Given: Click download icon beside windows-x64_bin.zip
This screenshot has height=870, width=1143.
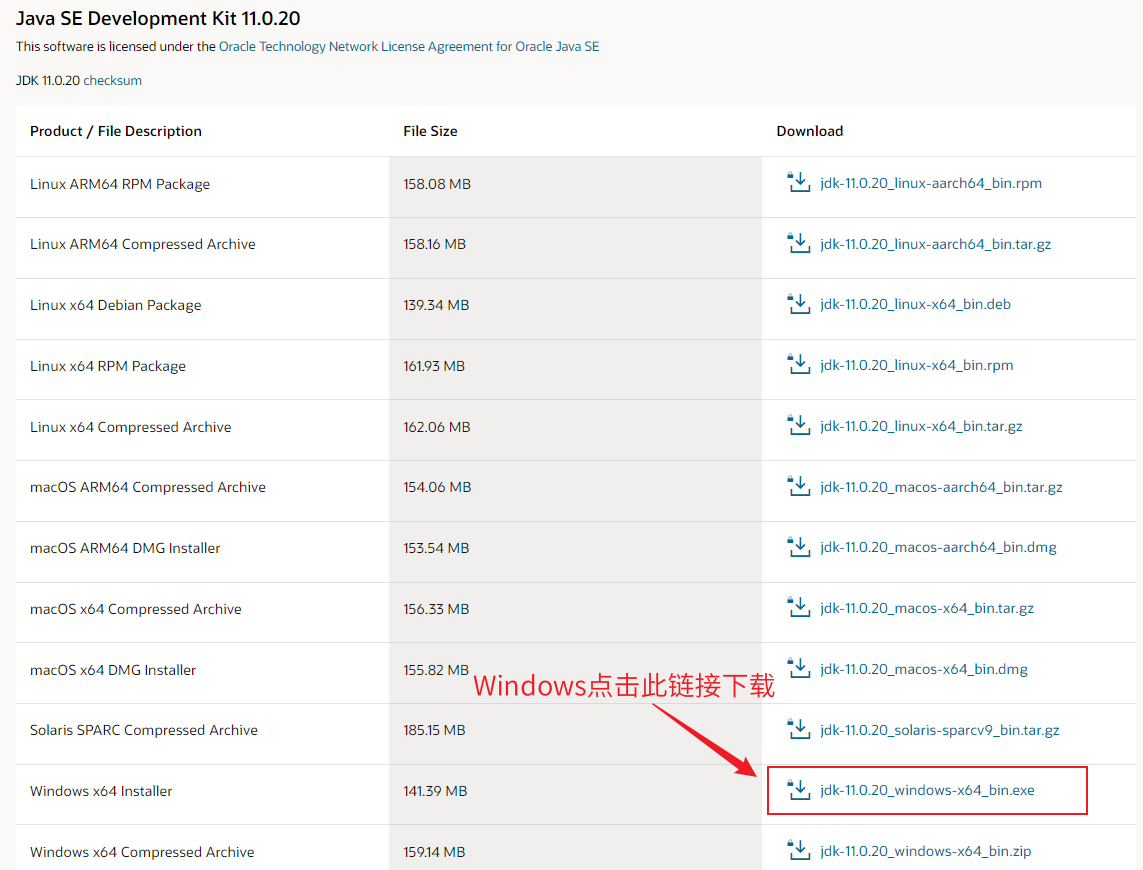Looking at the screenshot, I should pos(798,851).
